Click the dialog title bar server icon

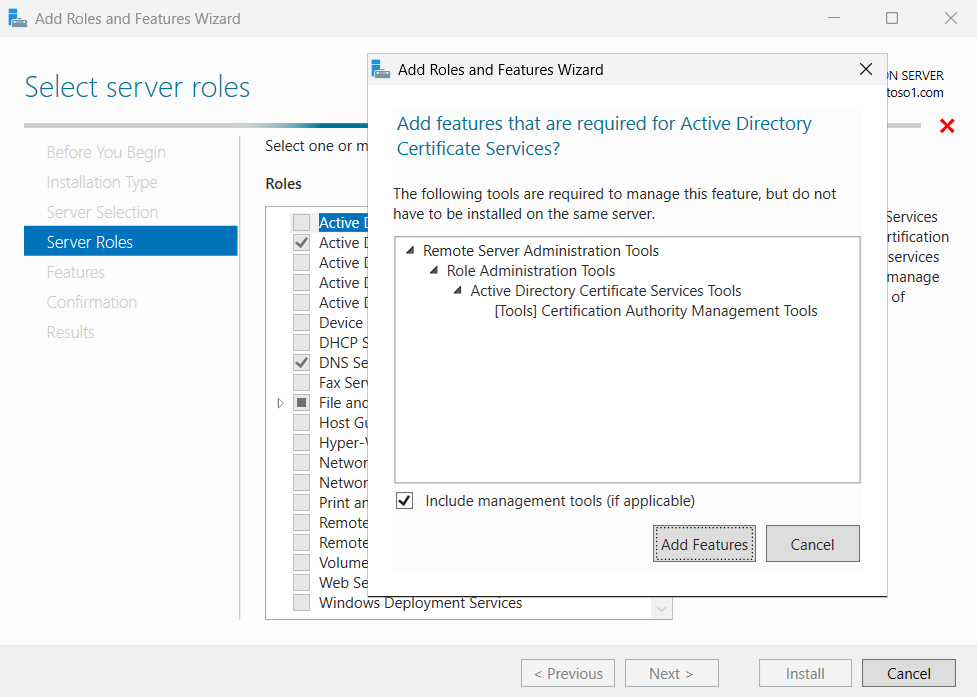[x=381, y=69]
